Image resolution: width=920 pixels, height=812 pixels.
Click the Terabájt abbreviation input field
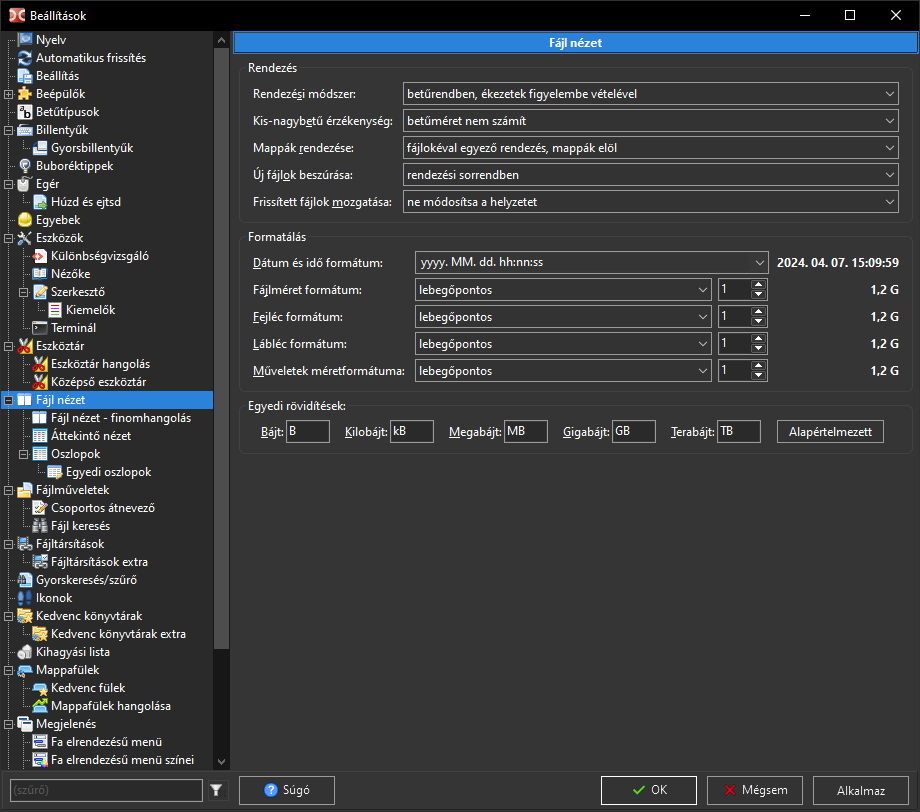(739, 431)
